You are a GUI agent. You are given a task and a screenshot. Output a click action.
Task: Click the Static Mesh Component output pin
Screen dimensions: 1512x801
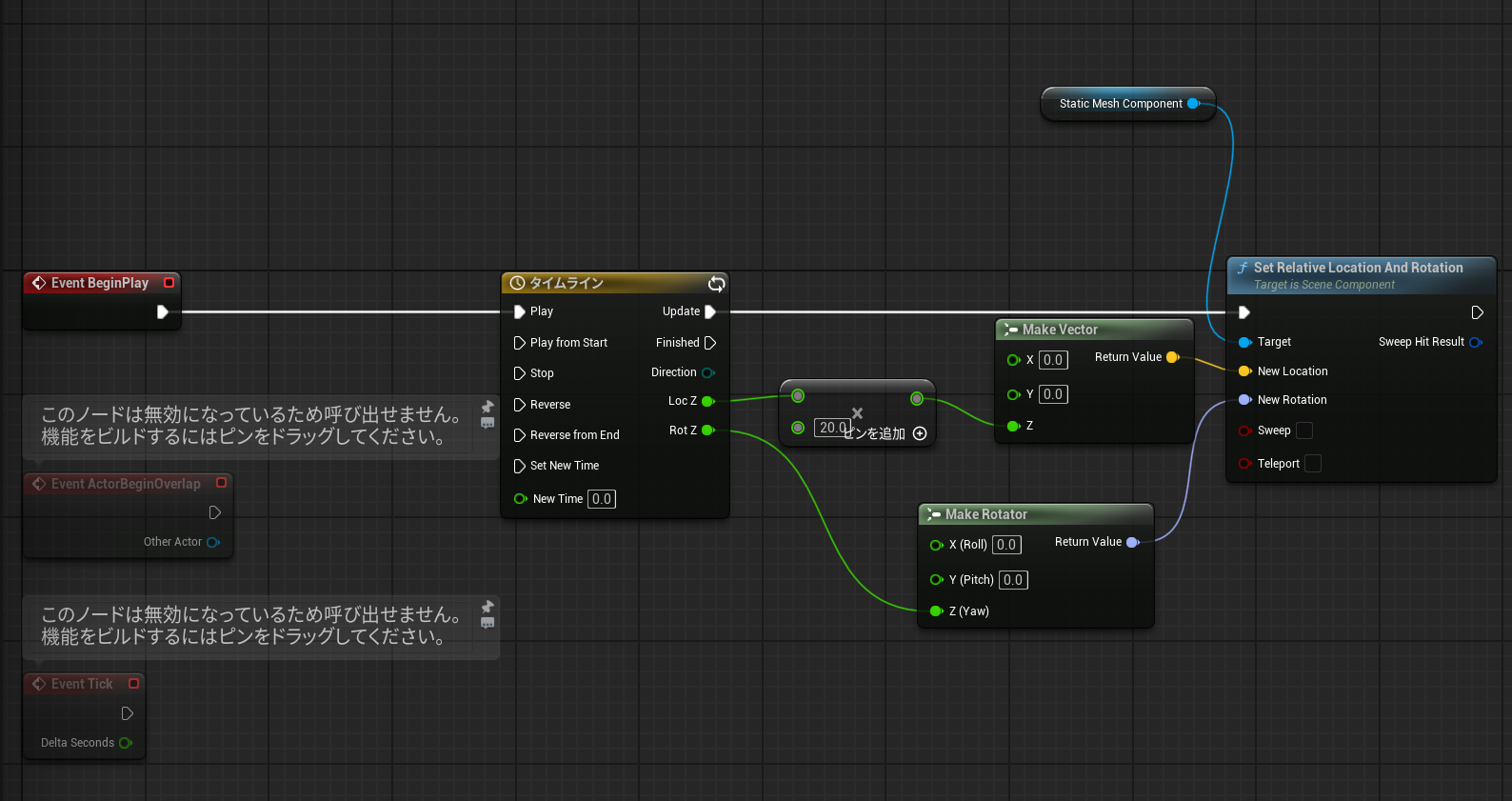pyautogui.click(x=1194, y=104)
